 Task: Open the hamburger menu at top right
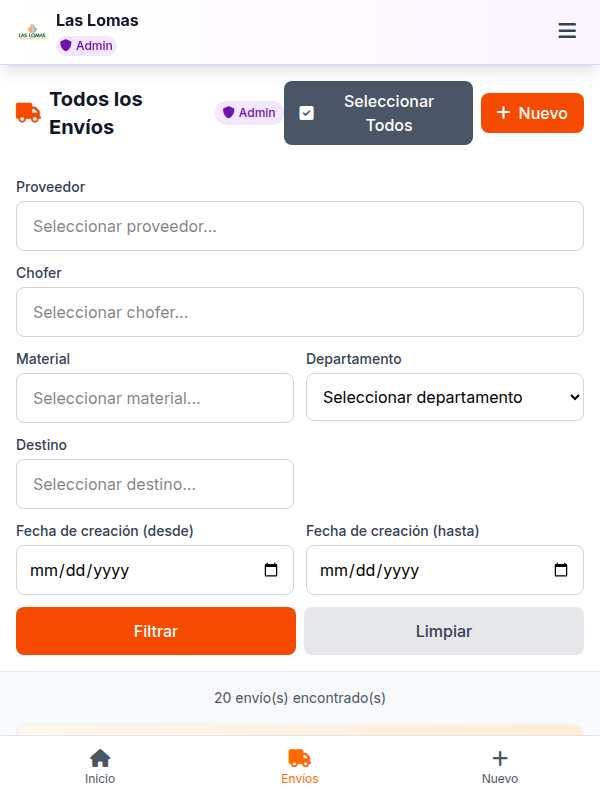coord(567,31)
